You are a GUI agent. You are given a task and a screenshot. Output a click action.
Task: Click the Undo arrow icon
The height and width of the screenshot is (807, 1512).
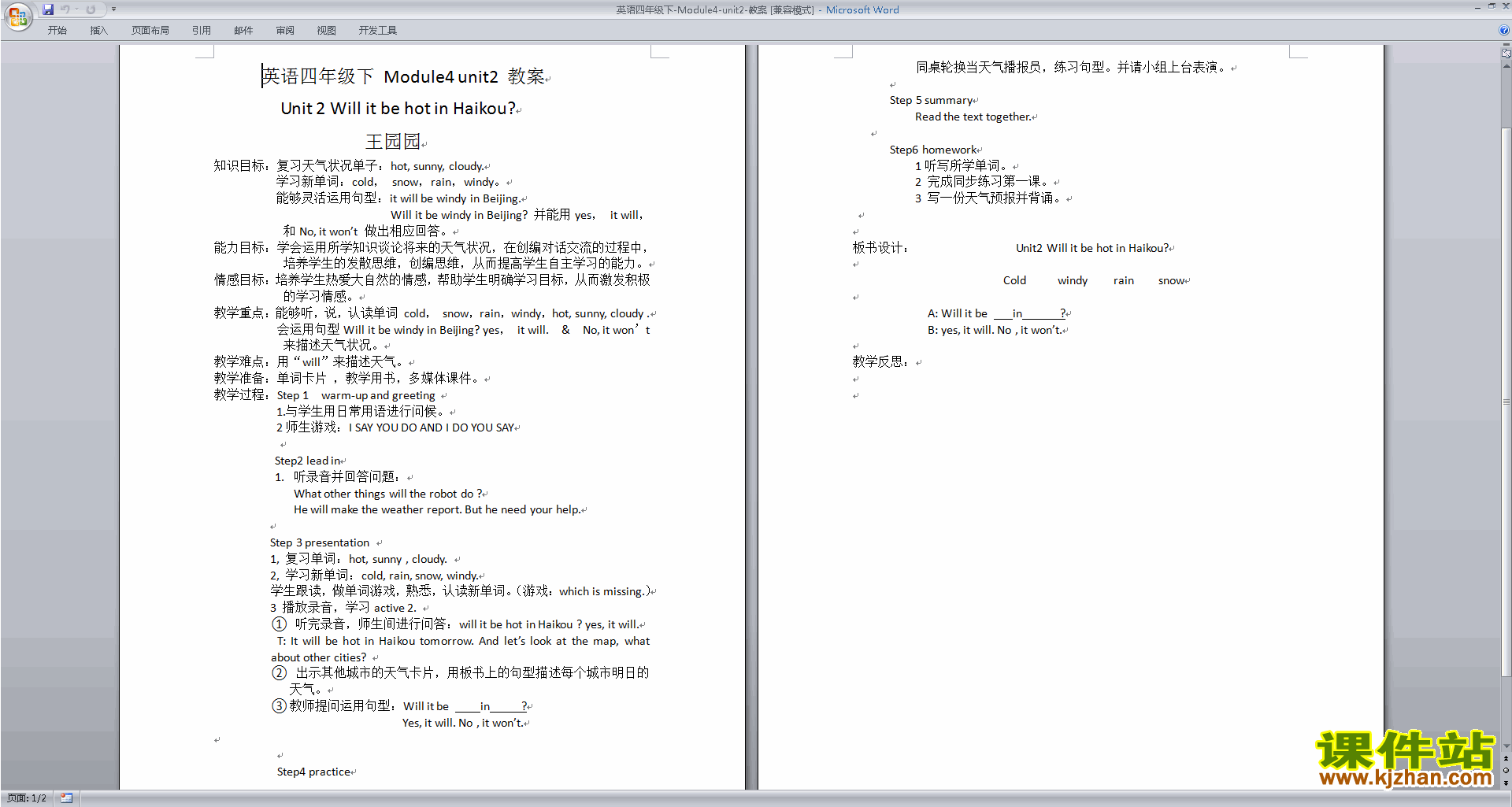pyautogui.click(x=65, y=9)
